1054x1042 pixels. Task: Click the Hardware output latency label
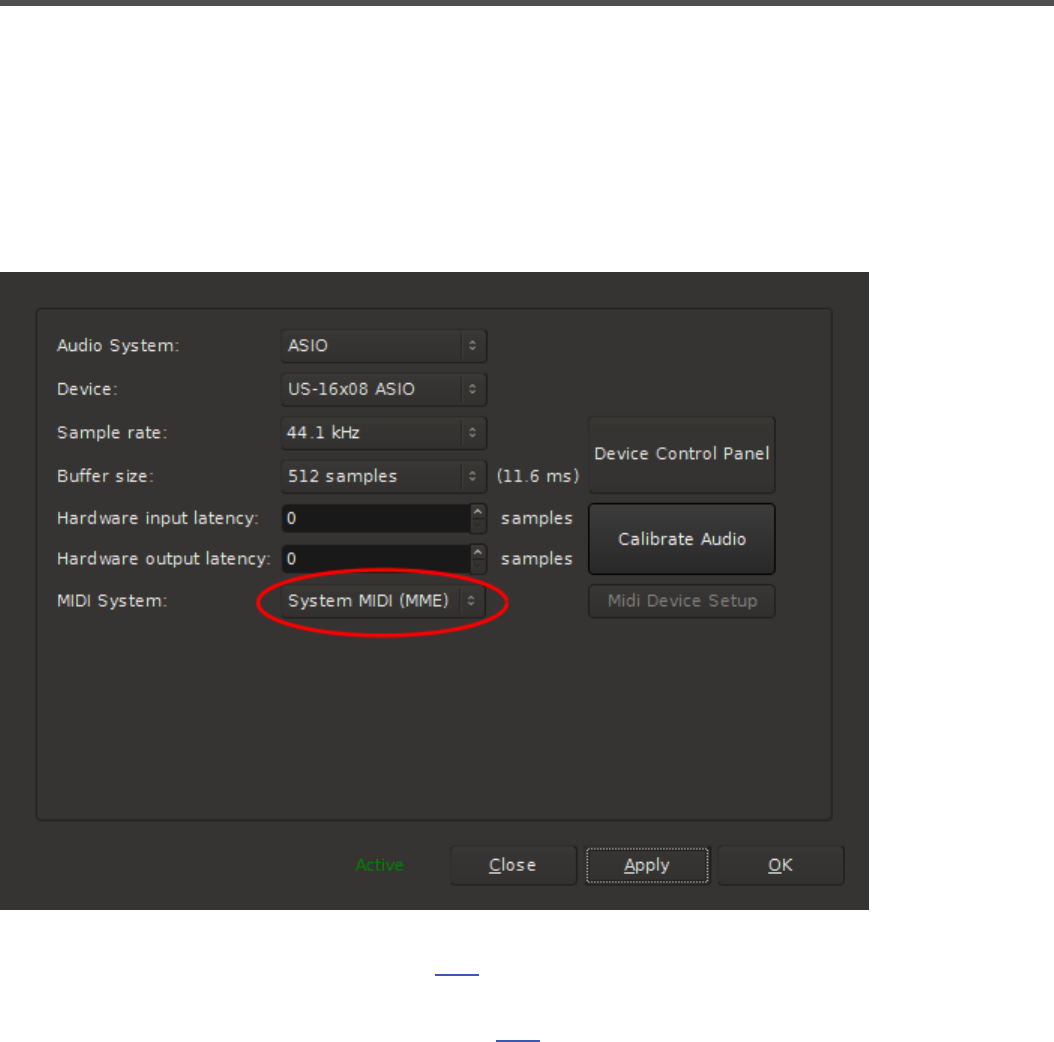[x=164, y=559]
